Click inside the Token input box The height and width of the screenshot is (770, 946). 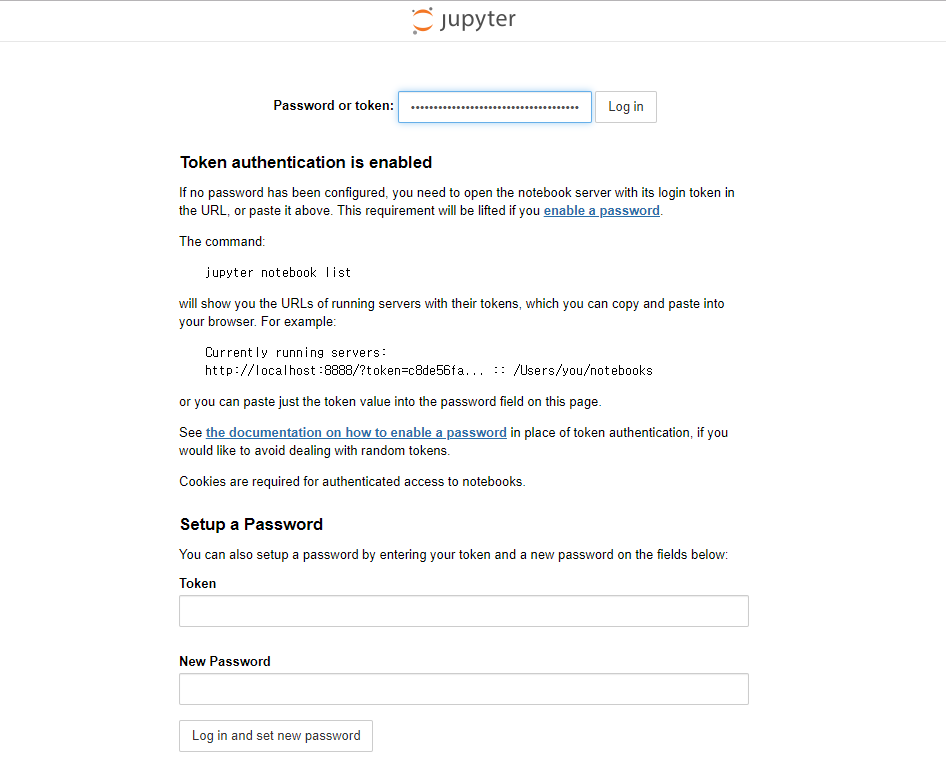click(x=464, y=611)
